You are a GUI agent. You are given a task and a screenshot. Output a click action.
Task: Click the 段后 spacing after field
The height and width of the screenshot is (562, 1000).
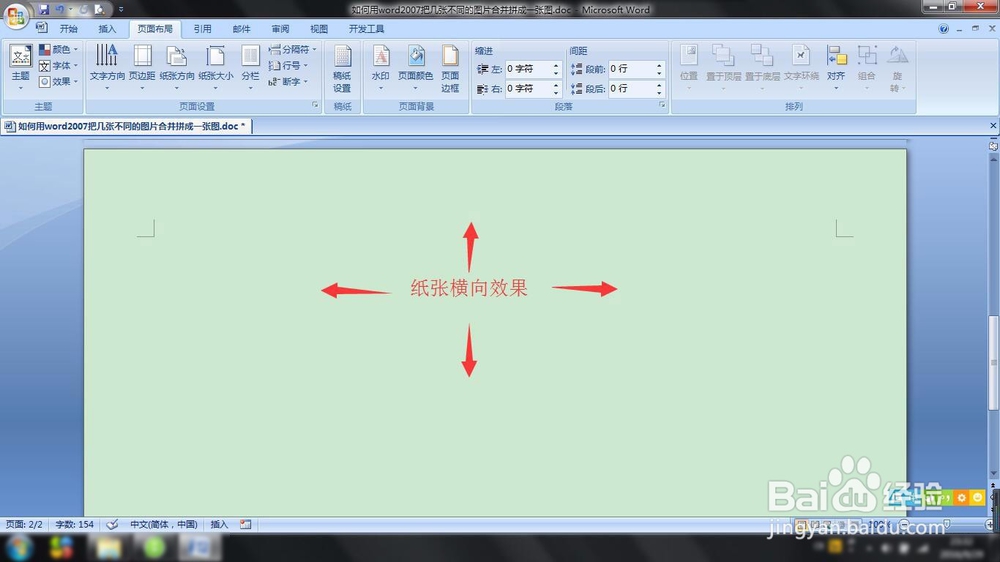pyautogui.click(x=631, y=89)
